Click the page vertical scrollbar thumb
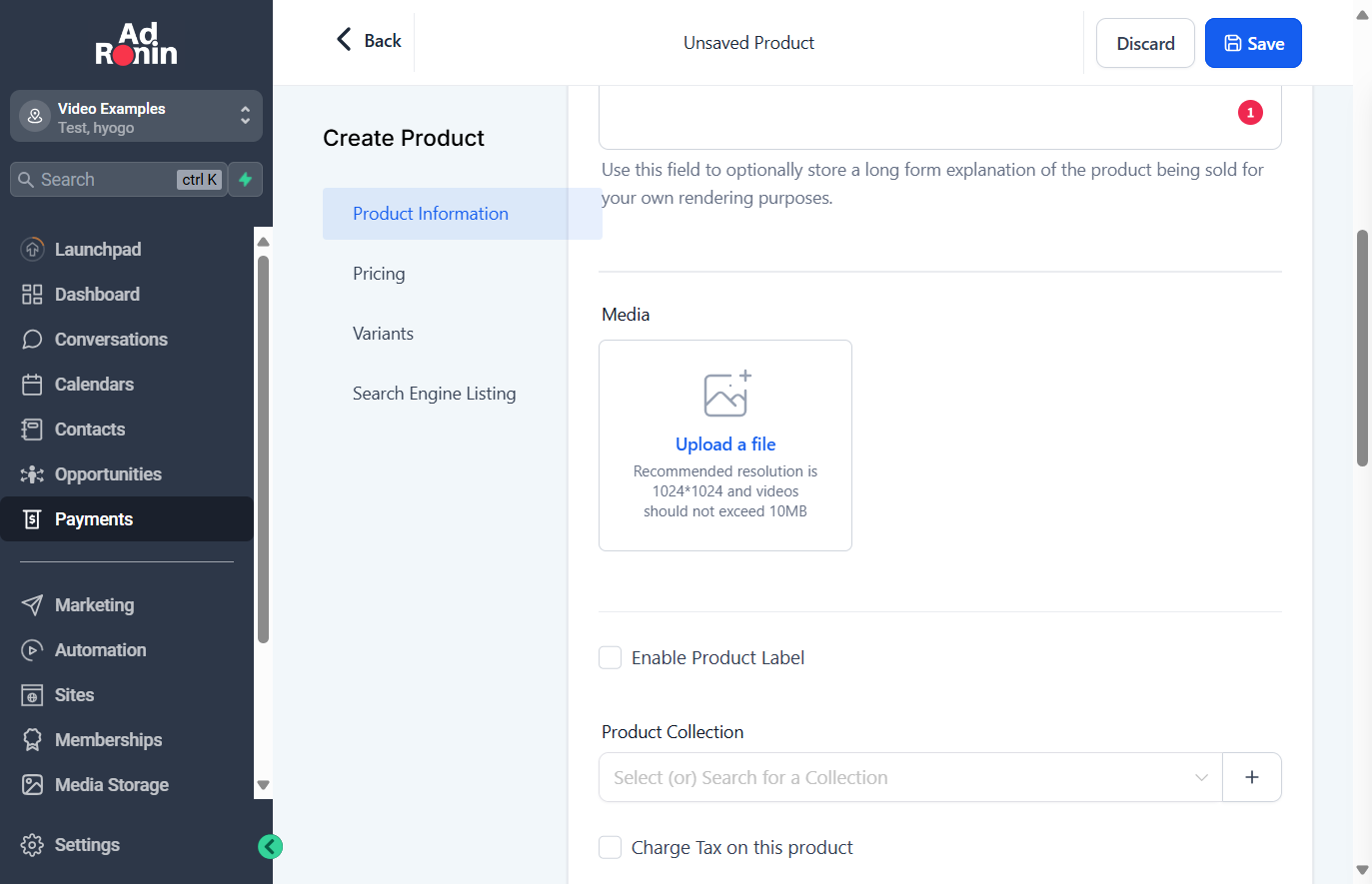 coord(1362,348)
